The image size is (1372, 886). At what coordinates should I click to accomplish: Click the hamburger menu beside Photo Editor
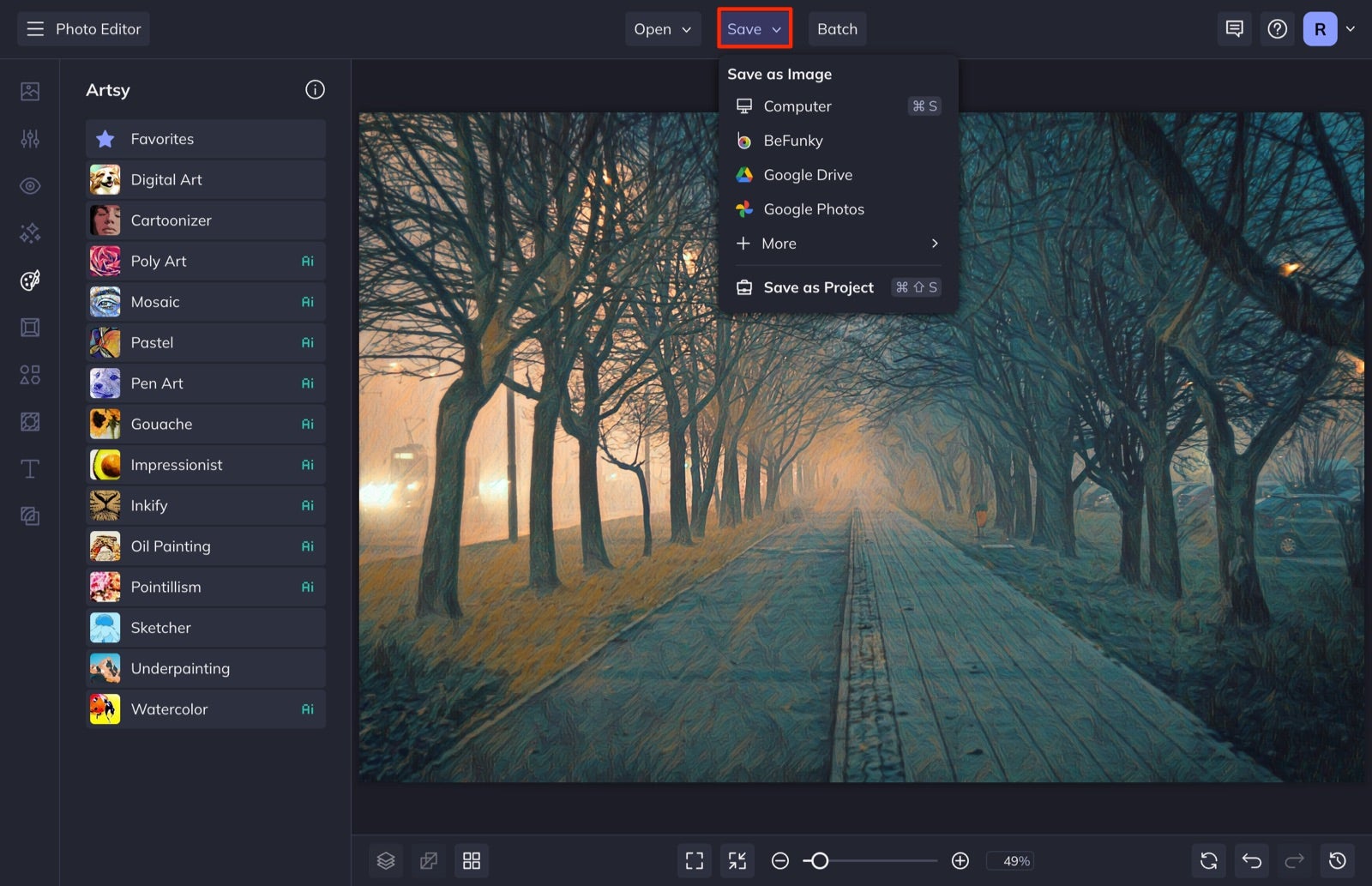(x=34, y=28)
